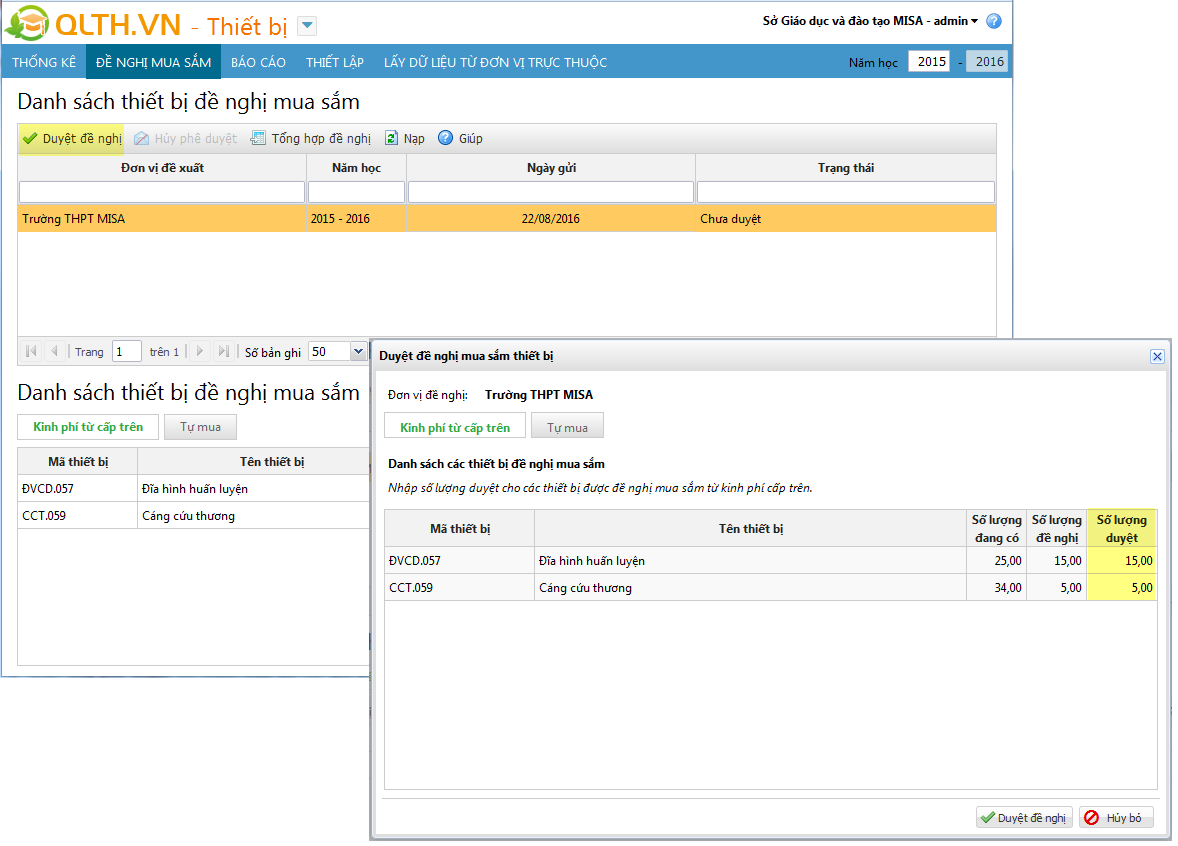Switch to the BÁO CÁO menu tab
Viewport: 1178px width, 846px height.
coord(258,62)
